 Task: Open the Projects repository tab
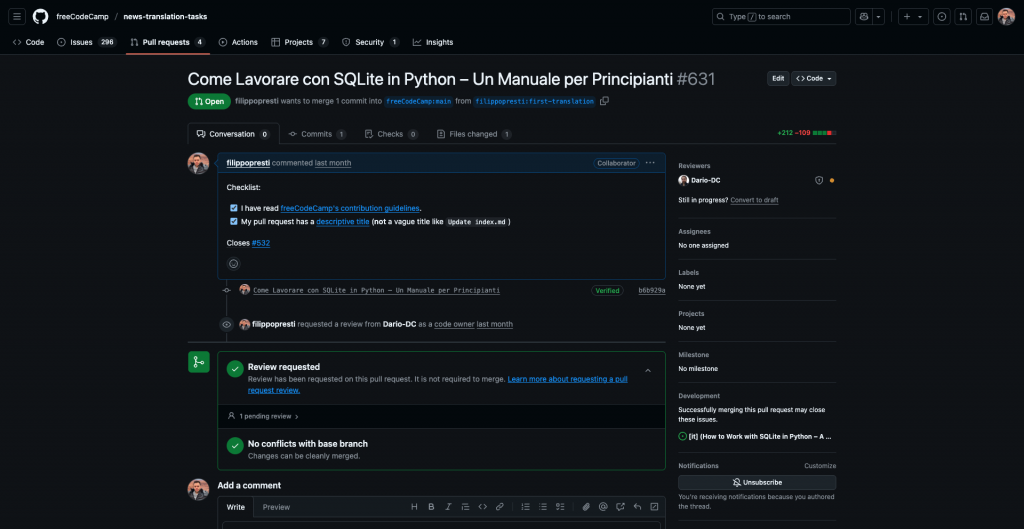pos(300,42)
